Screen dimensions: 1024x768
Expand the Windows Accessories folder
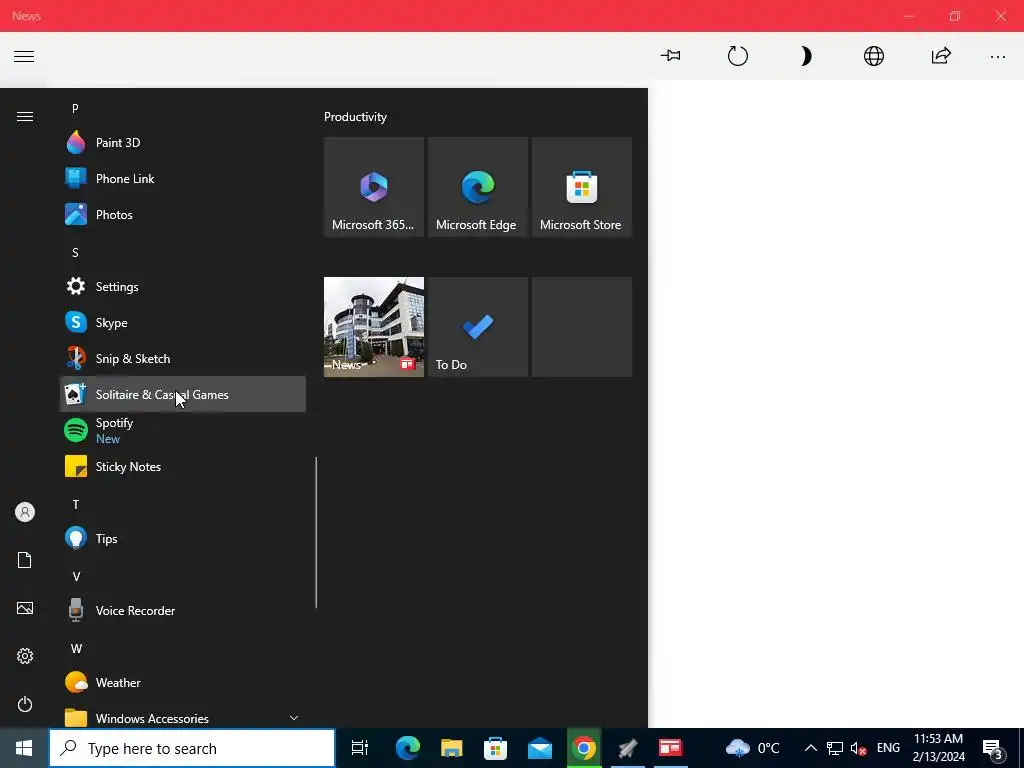(x=183, y=717)
